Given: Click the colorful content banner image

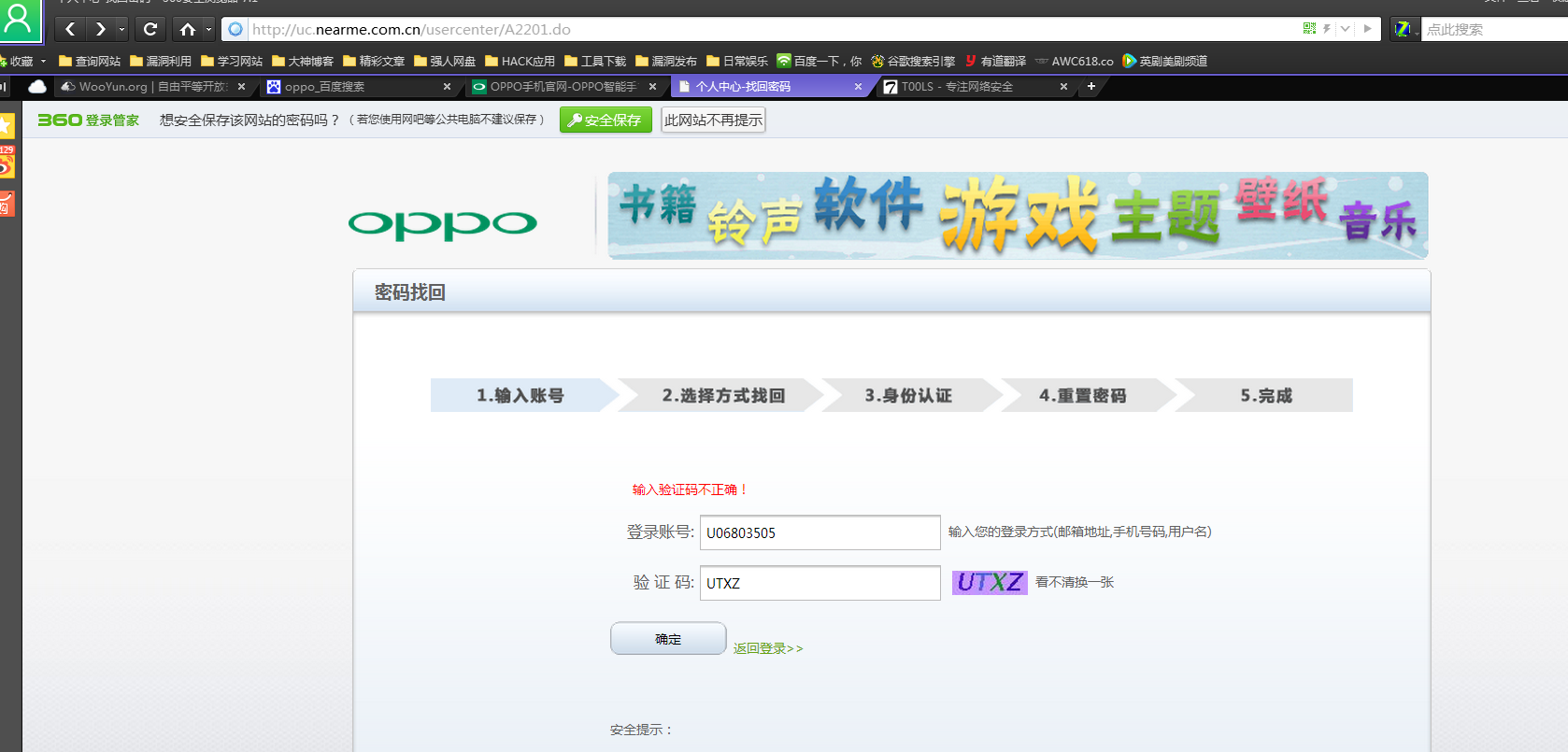Looking at the screenshot, I should [x=1018, y=215].
